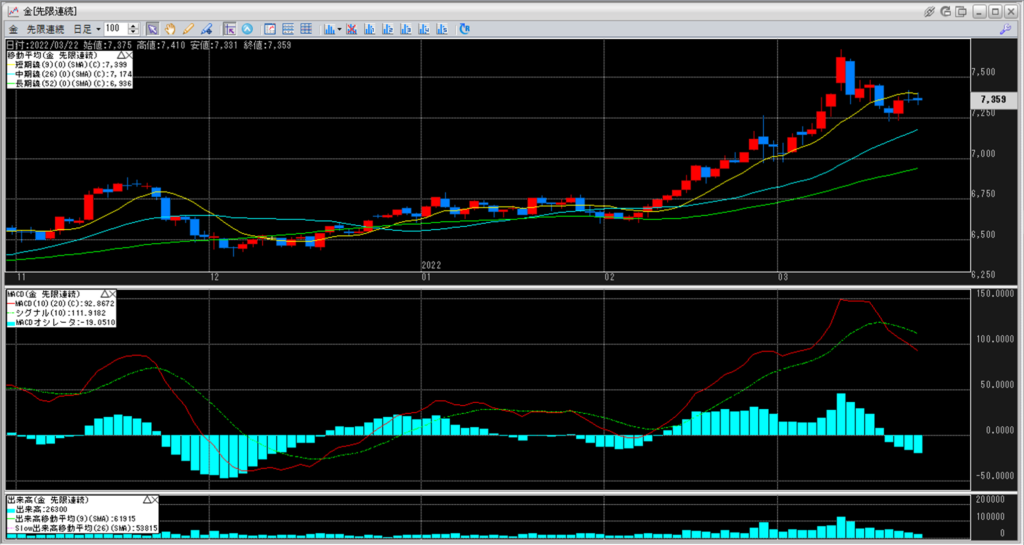Click the circular blue scroll-up icon
This screenshot has height=545, width=1024.
pos(249,29)
